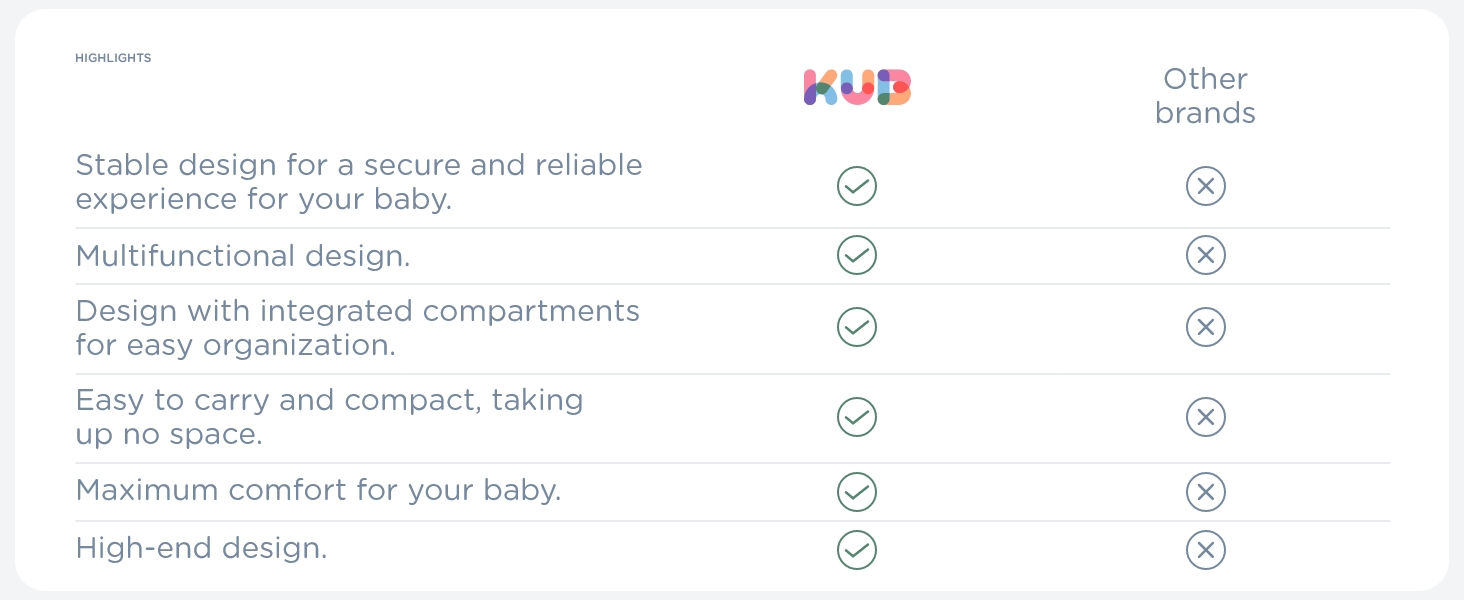Viewport: 1464px width, 600px height.
Task: Click KUB checkmark for Stable design row
Action: click(857, 186)
